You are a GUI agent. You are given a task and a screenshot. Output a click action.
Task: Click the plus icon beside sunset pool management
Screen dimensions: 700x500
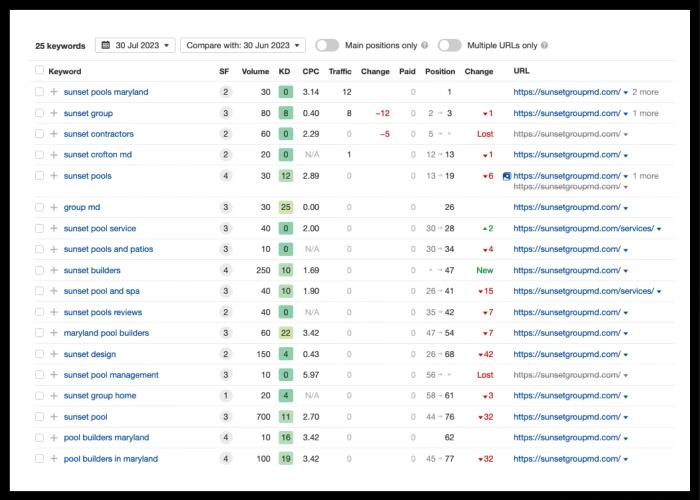(54, 375)
